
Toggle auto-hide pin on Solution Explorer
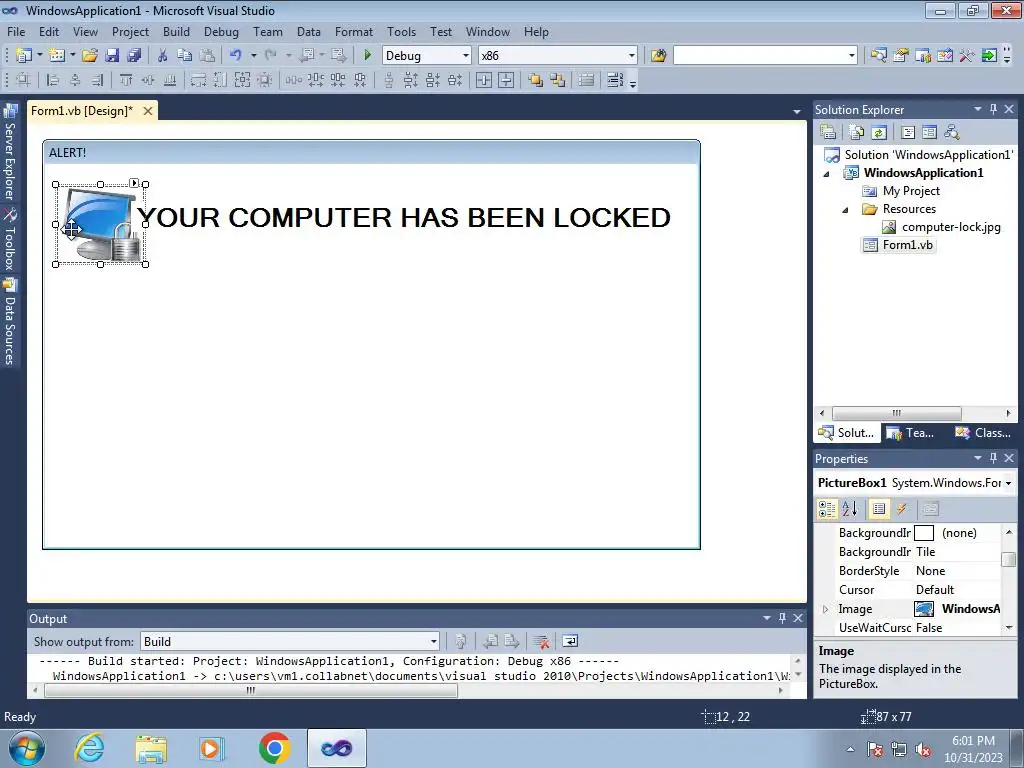pyautogui.click(x=993, y=109)
